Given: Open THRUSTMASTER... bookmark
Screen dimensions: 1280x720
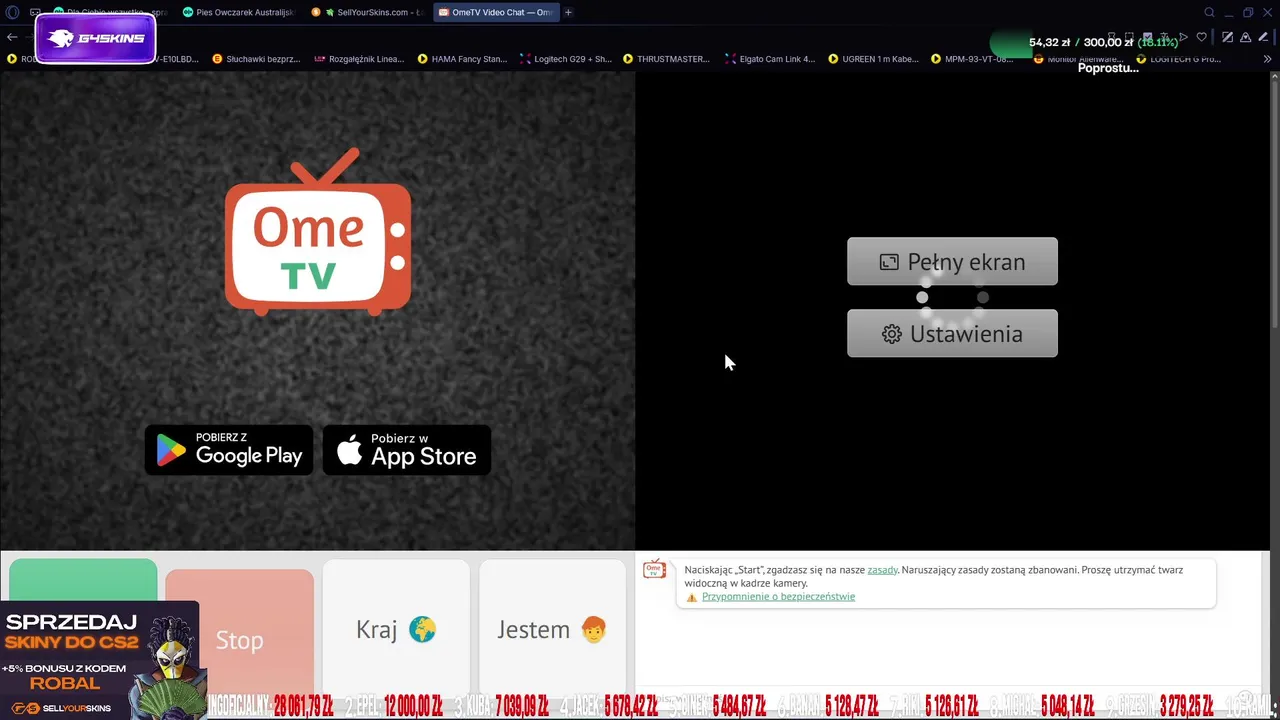Looking at the screenshot, I should point(666,59).
